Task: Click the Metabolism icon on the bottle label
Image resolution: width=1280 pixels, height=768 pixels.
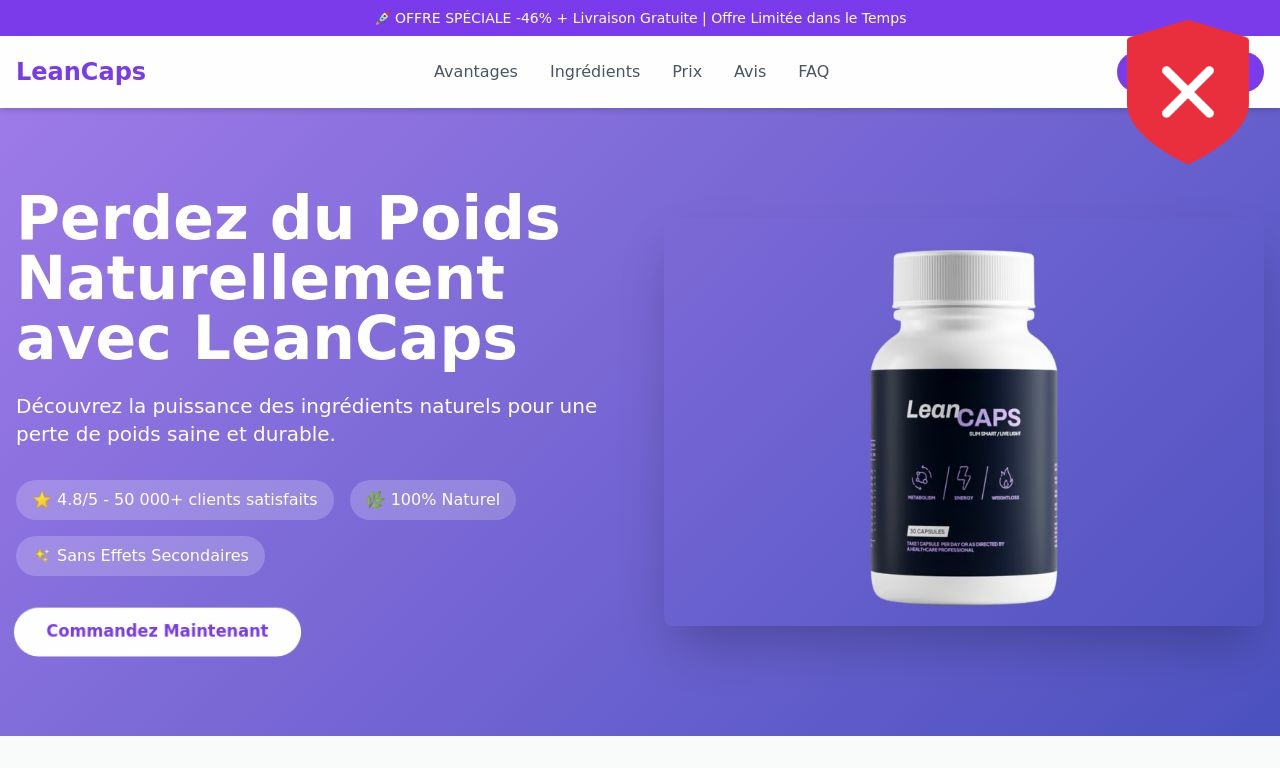Action: point(921,478)
